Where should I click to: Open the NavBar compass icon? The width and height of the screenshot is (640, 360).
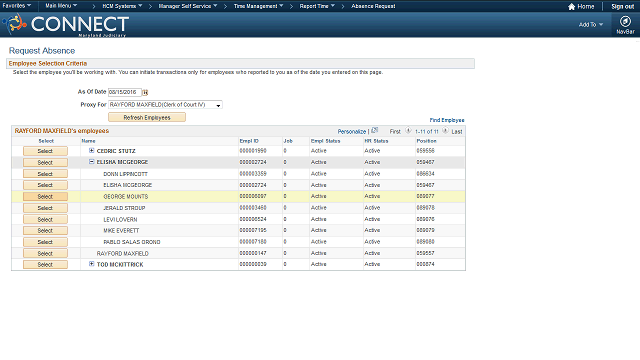point(625,21)
